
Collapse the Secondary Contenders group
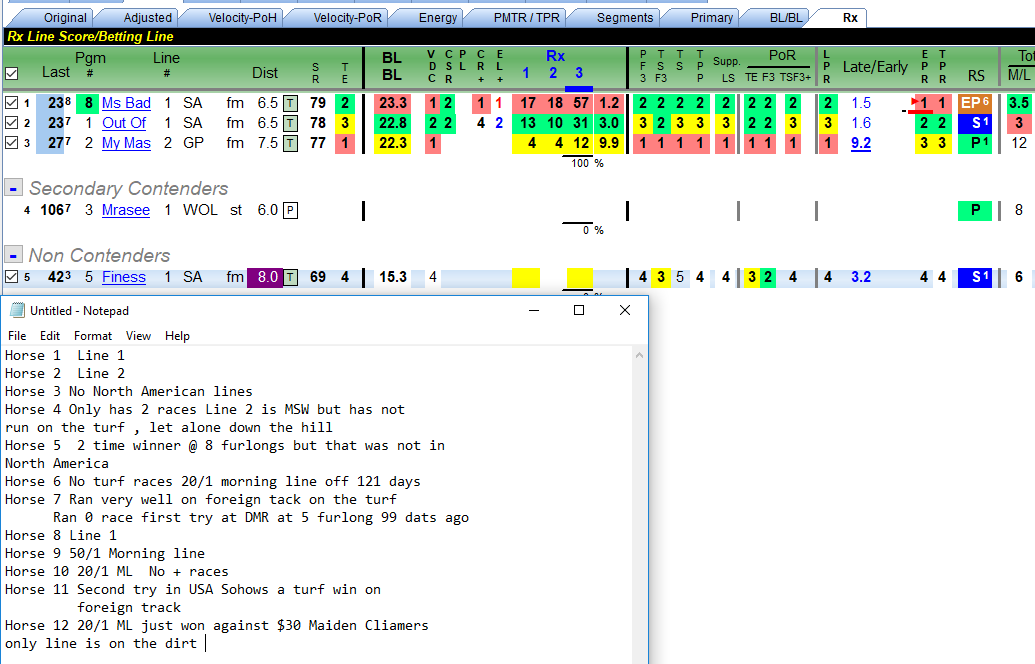click(13, 188)
